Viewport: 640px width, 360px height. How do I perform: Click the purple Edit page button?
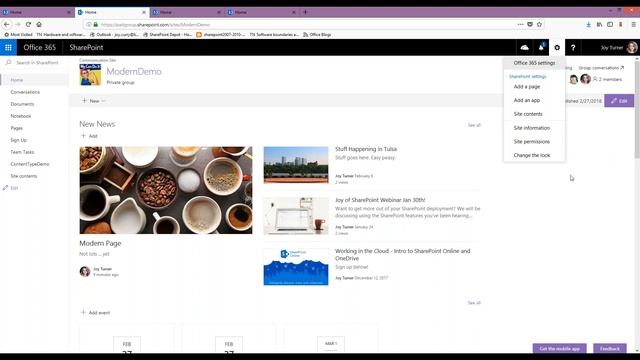coord(619,101)
